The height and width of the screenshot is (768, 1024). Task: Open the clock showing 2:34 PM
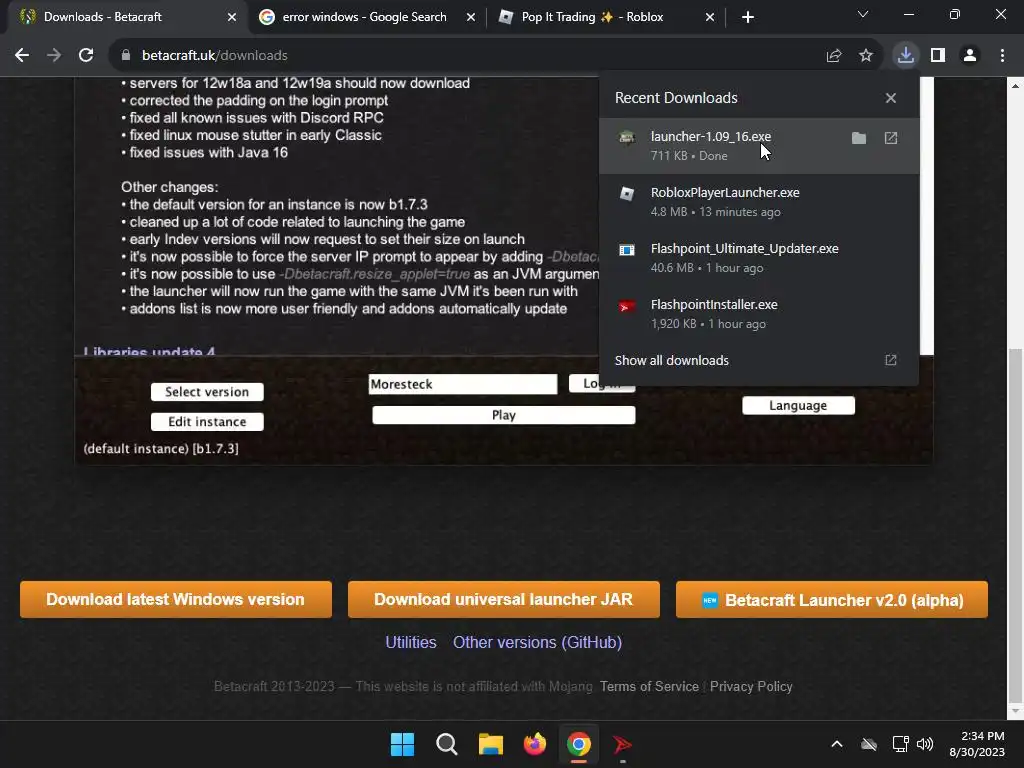[x=977, y=744]
